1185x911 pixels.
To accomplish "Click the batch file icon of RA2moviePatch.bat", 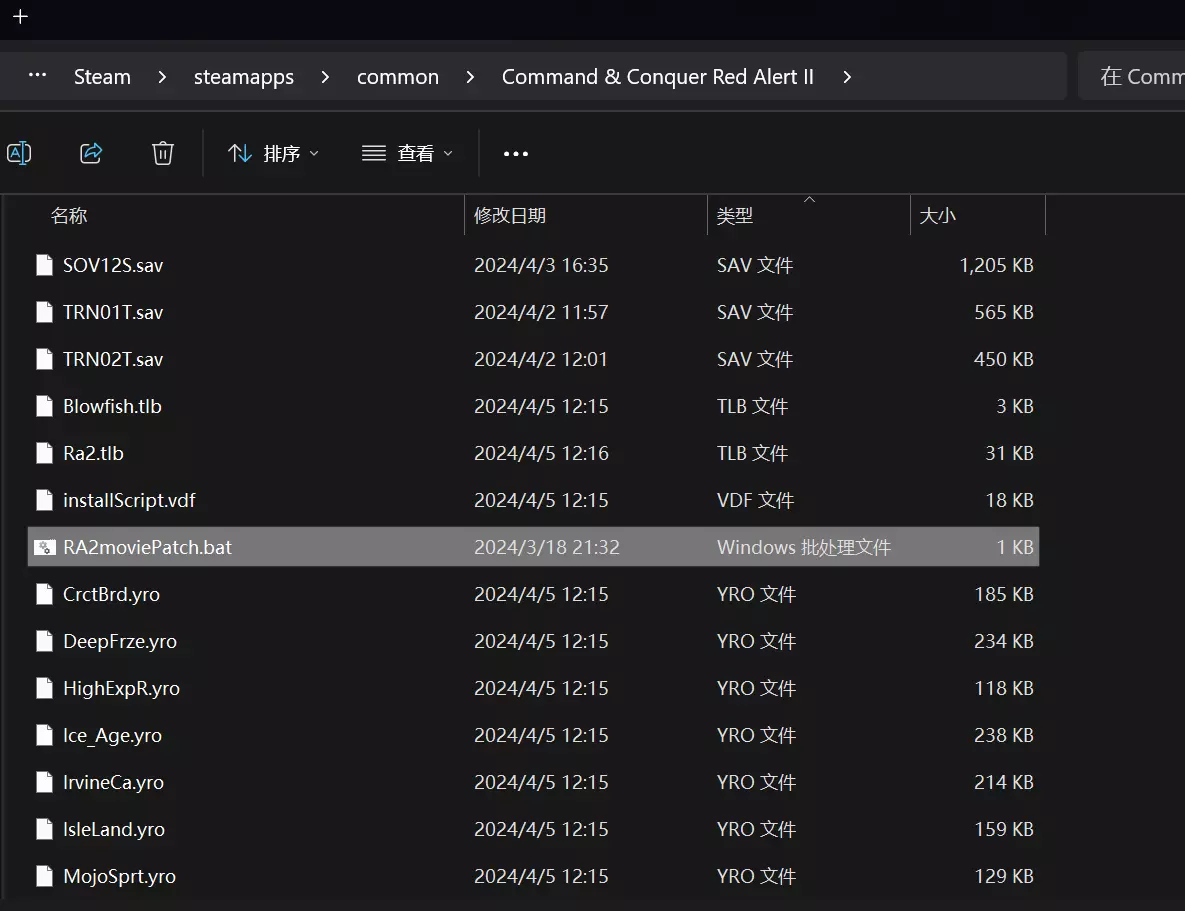I will (45, 547).
